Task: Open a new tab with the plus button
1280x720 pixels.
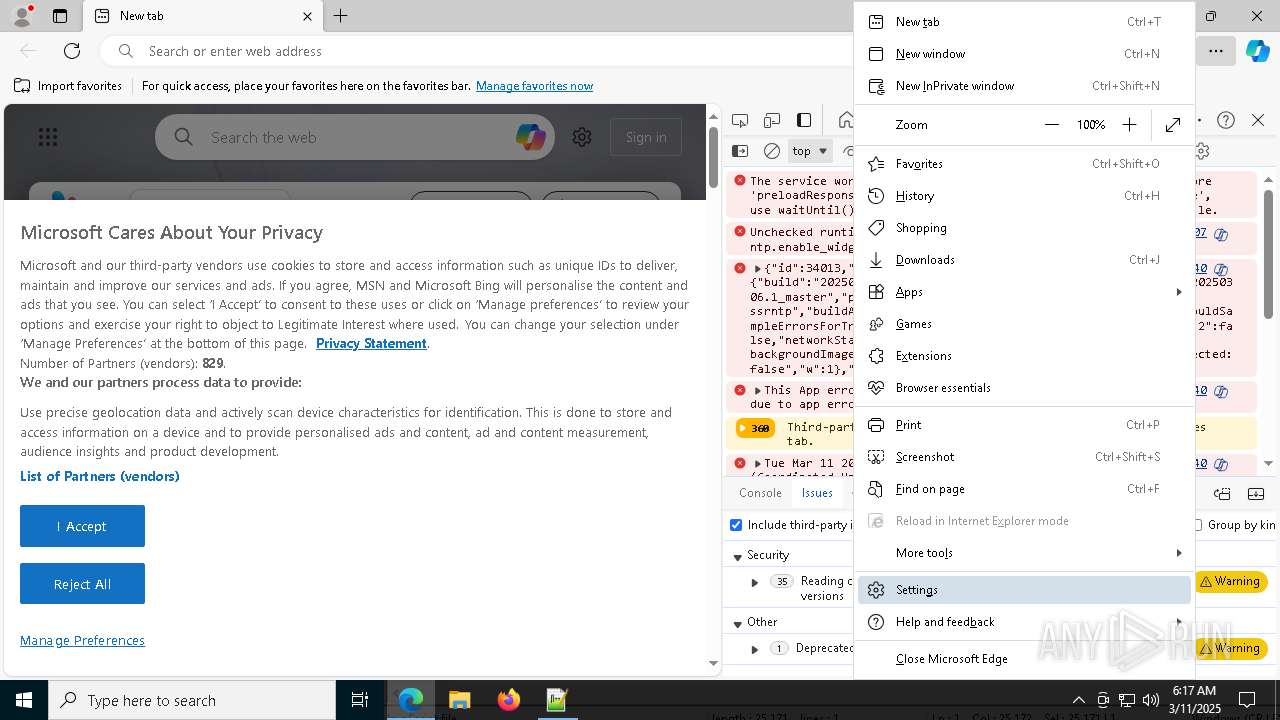Action: click(x=341, y=16)
